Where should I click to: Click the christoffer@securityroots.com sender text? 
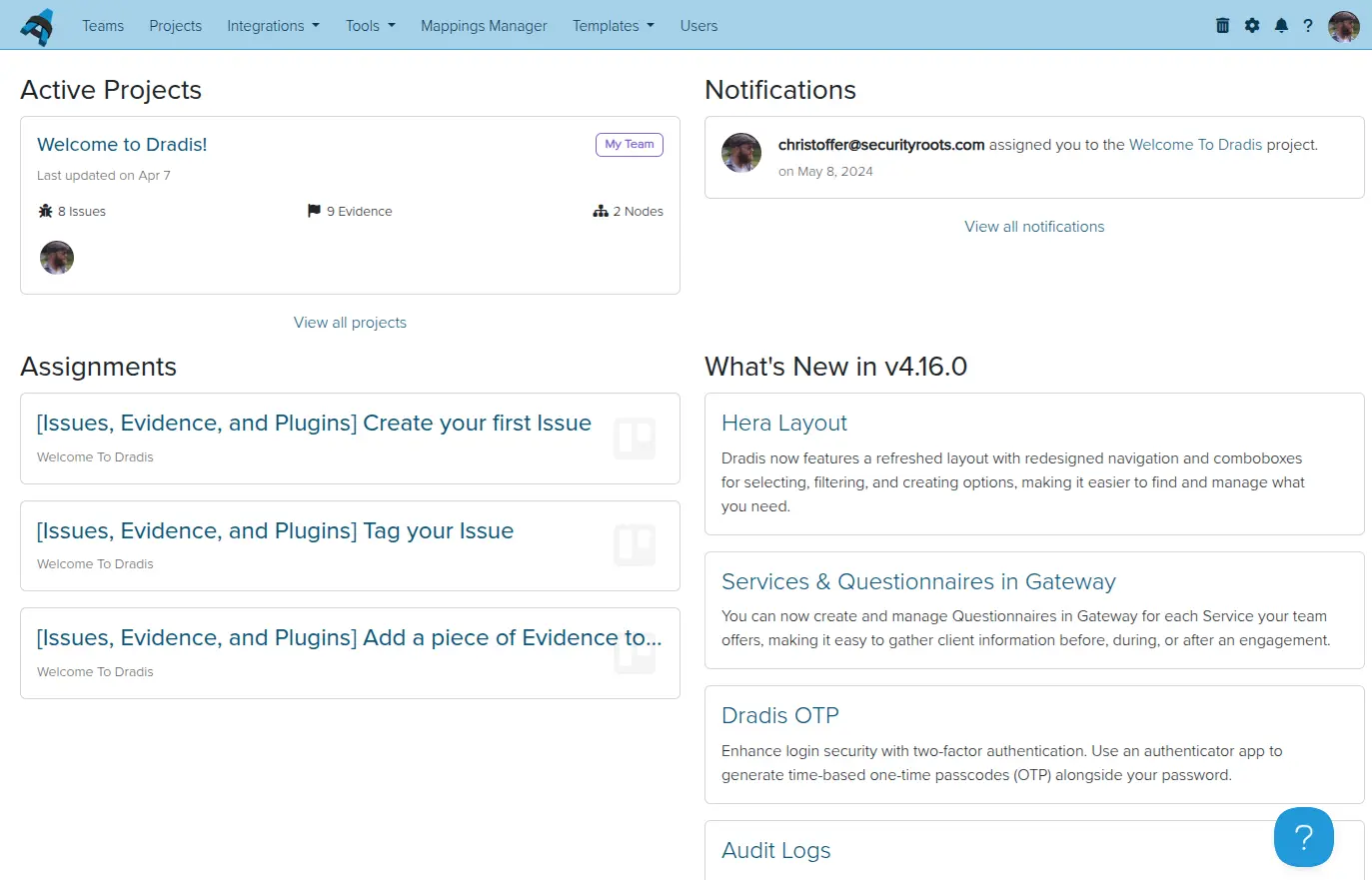881,145
